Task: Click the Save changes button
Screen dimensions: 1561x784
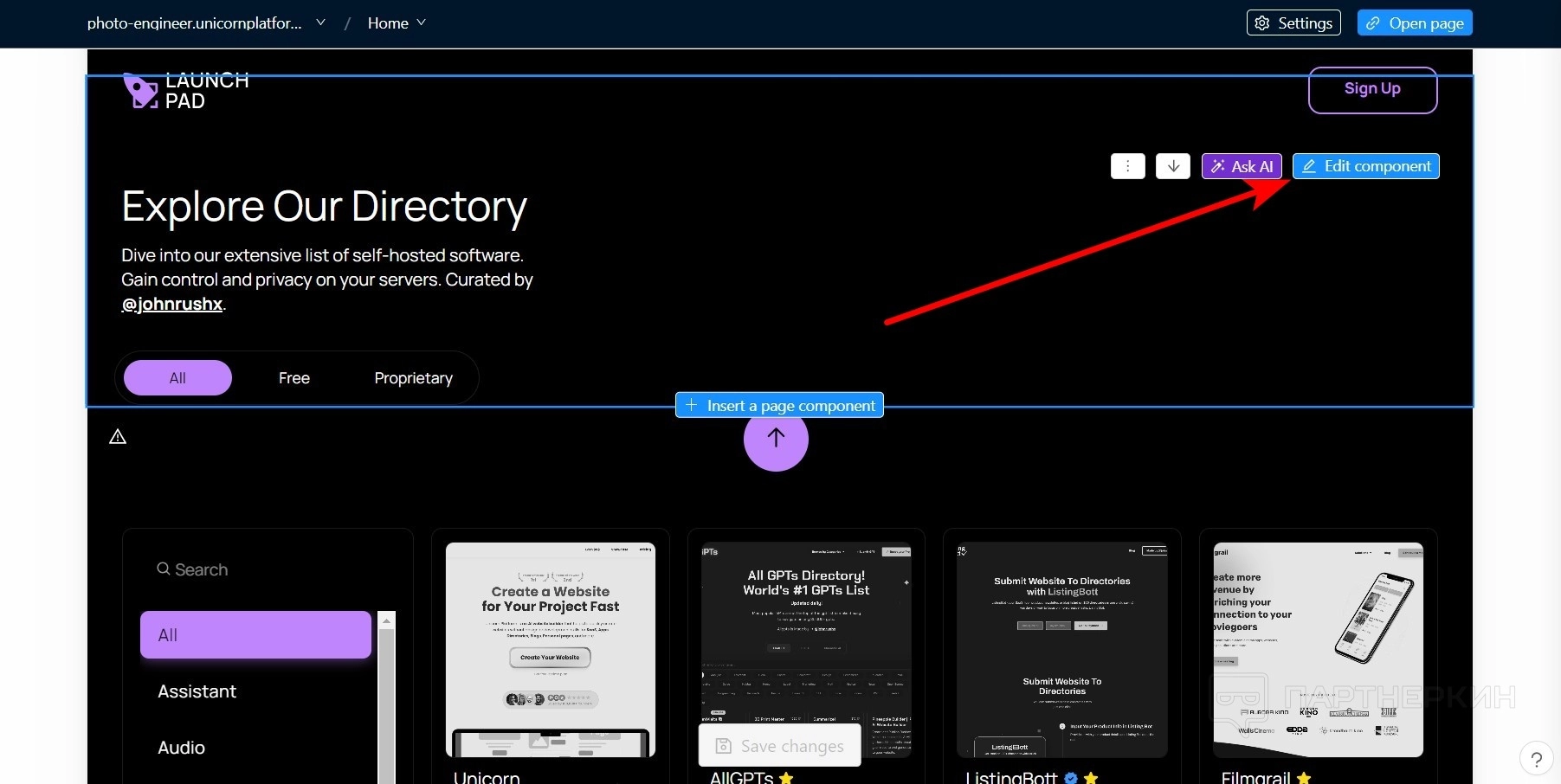Action: [779, 746]
